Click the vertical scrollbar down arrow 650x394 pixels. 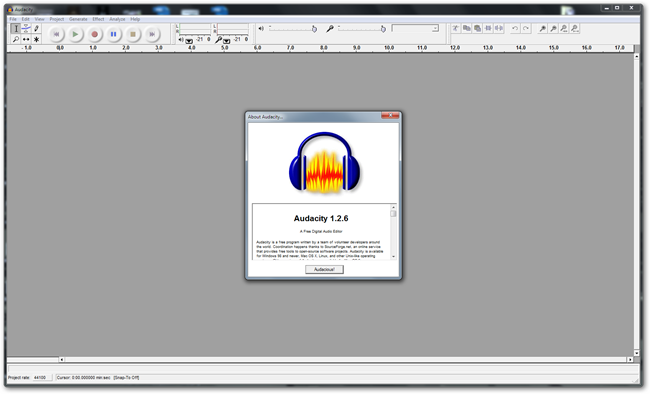pyautogui.click(x=637, y=353)
